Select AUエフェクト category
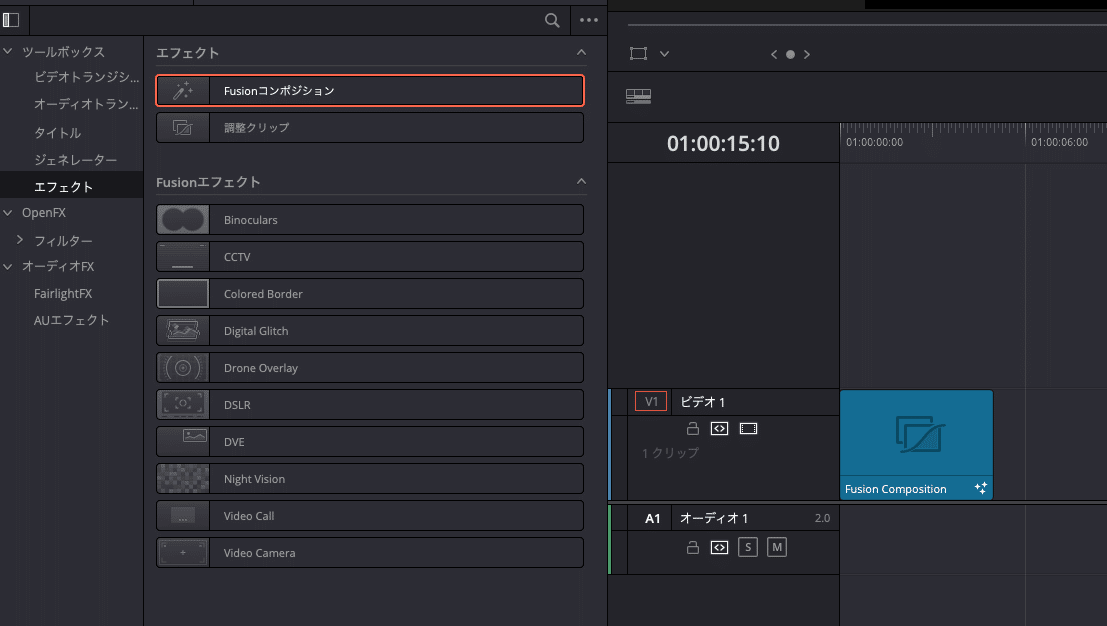The width and height of the screenshot is (1107, 626). coord(71,320)
